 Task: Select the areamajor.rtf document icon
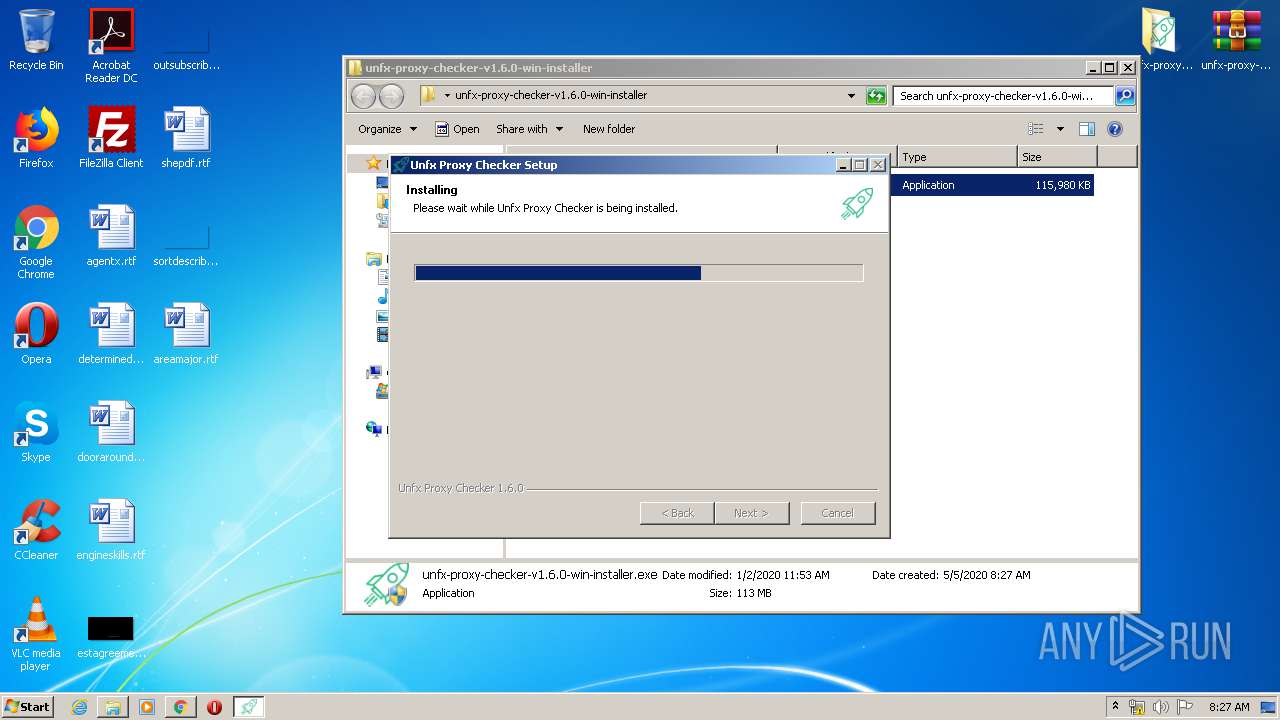186,334
